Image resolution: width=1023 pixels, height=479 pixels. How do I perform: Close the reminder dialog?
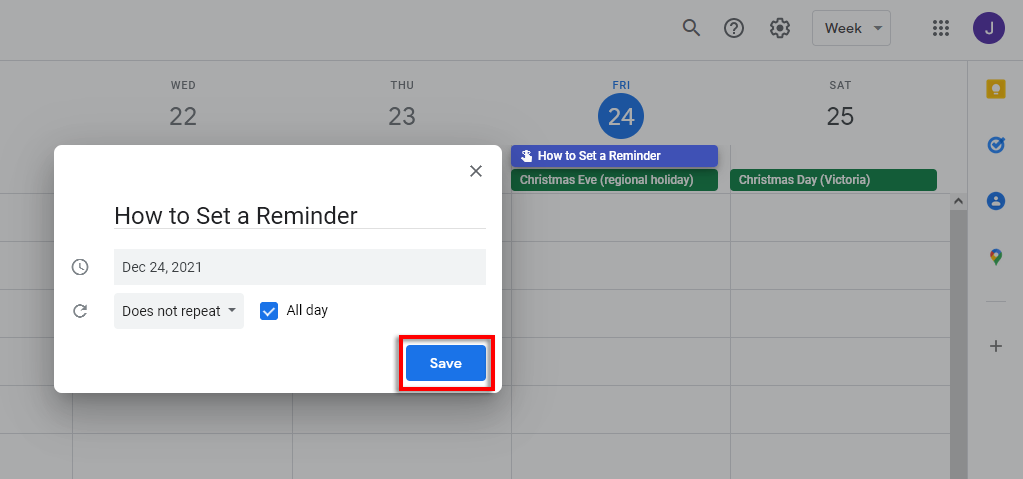[x=476, y=171]
